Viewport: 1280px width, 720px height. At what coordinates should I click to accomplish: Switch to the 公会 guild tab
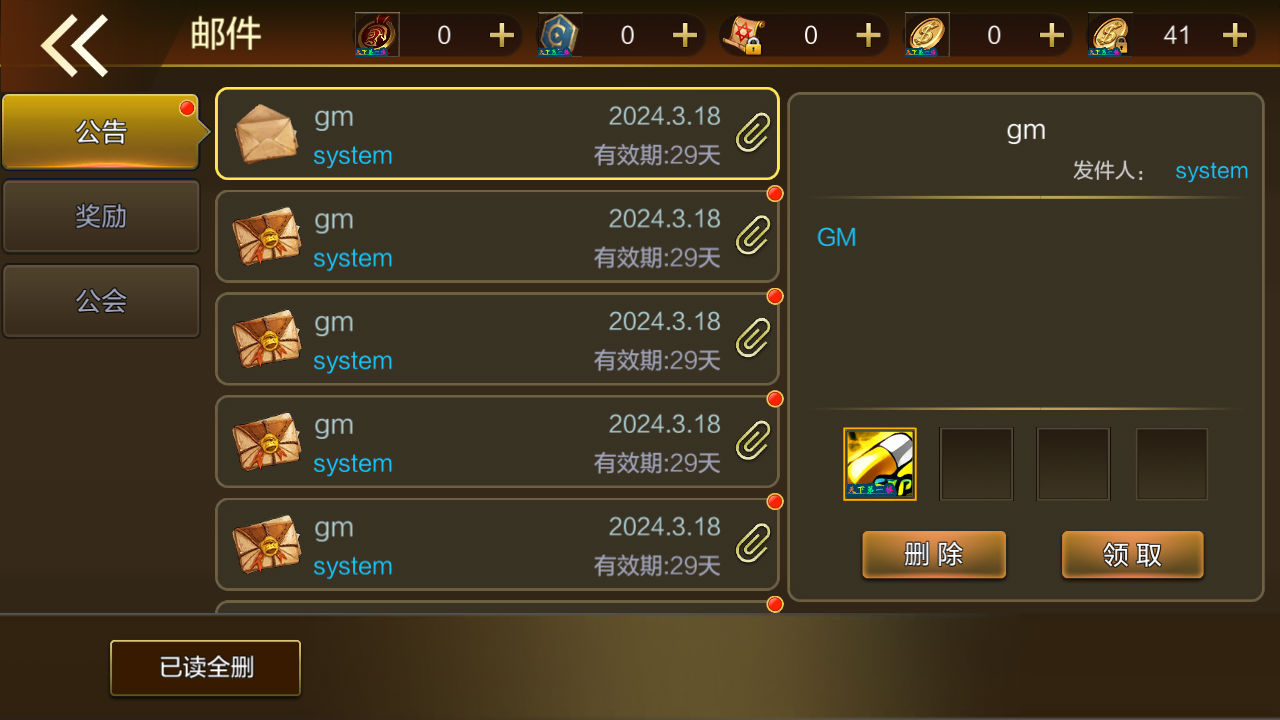[x=101, y=301]
